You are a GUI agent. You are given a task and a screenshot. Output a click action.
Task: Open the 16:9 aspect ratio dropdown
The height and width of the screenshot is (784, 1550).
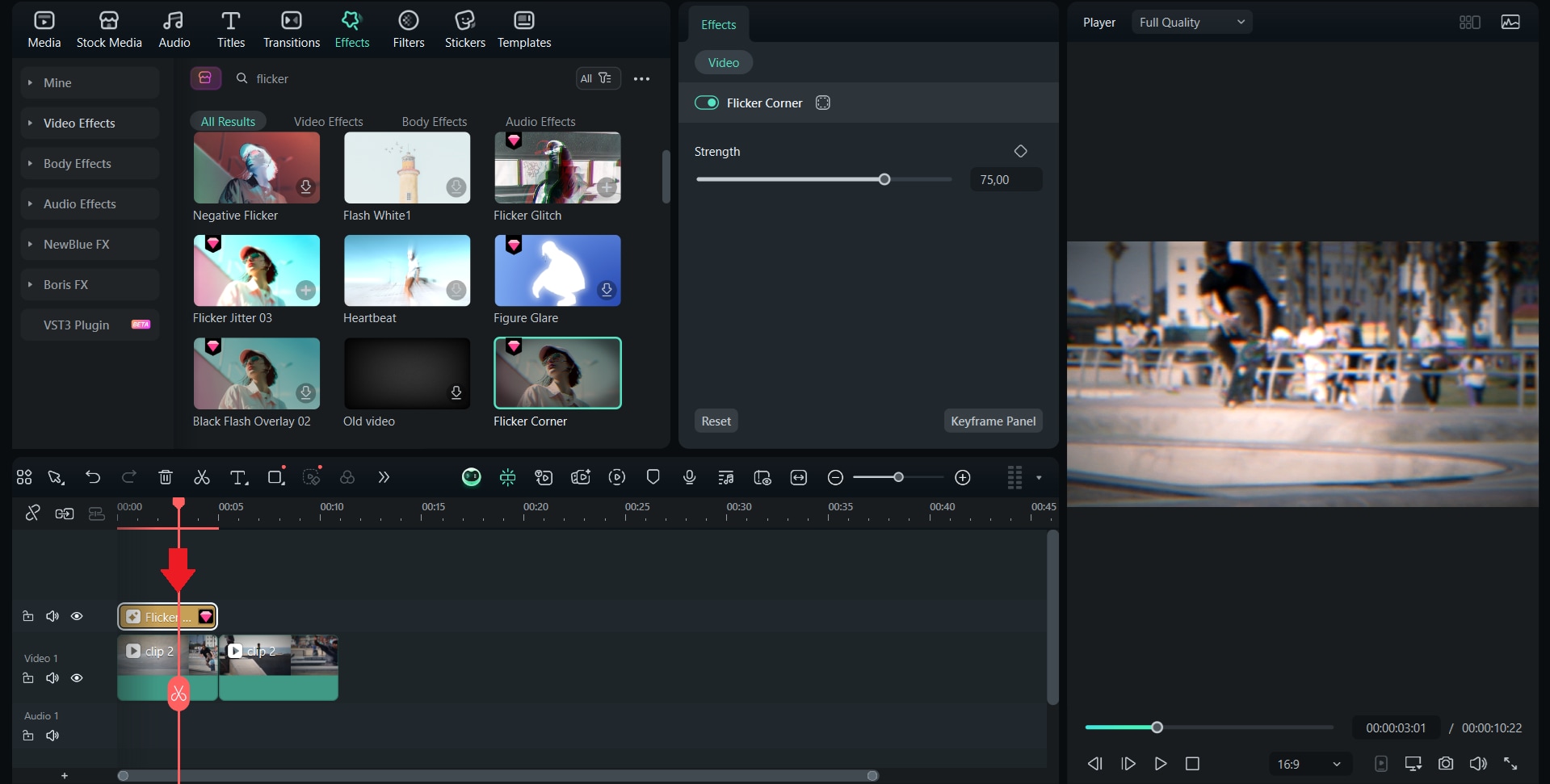[1308, 764]
